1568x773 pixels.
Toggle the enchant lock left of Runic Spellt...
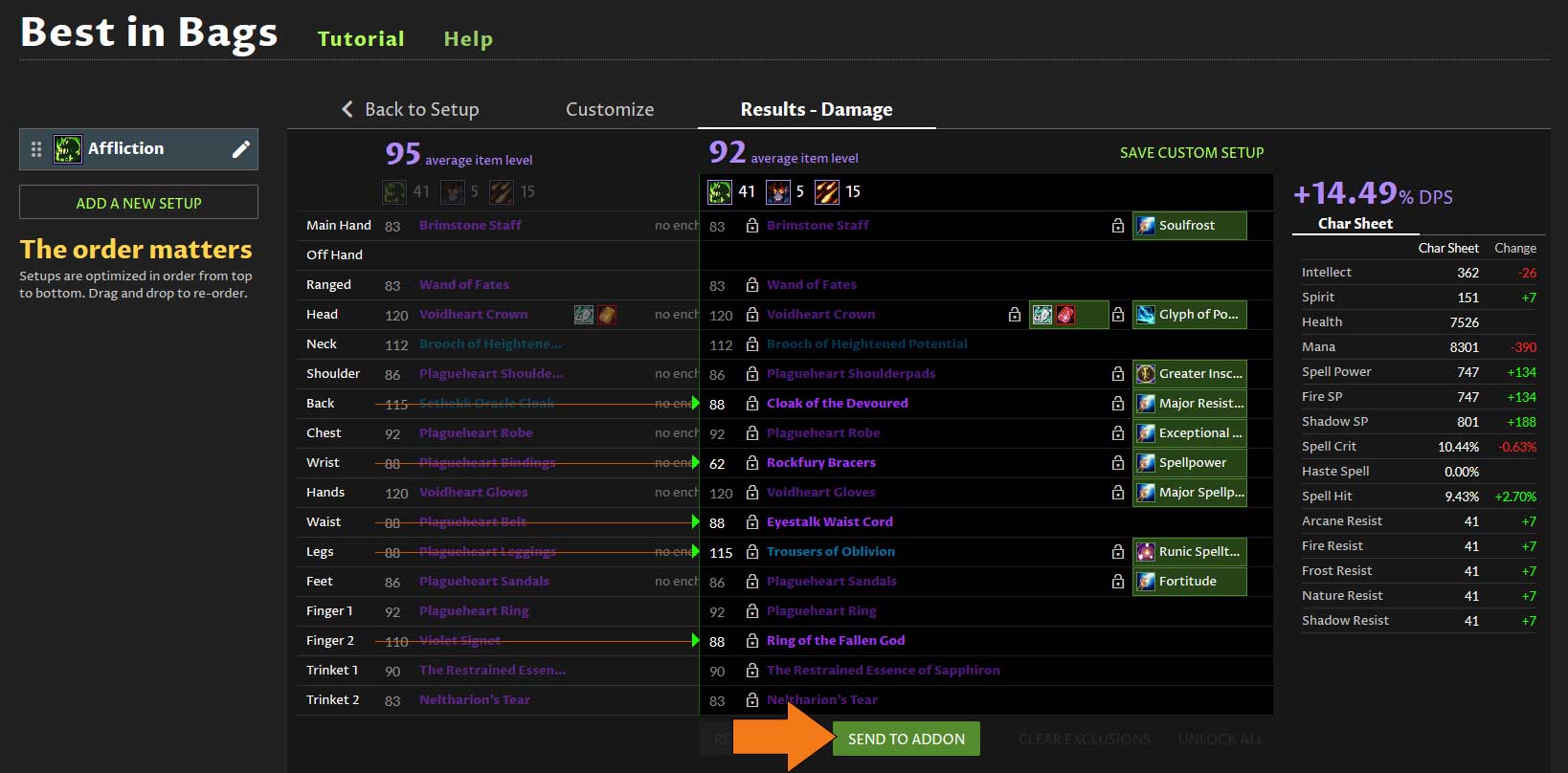click(1117, 552)
